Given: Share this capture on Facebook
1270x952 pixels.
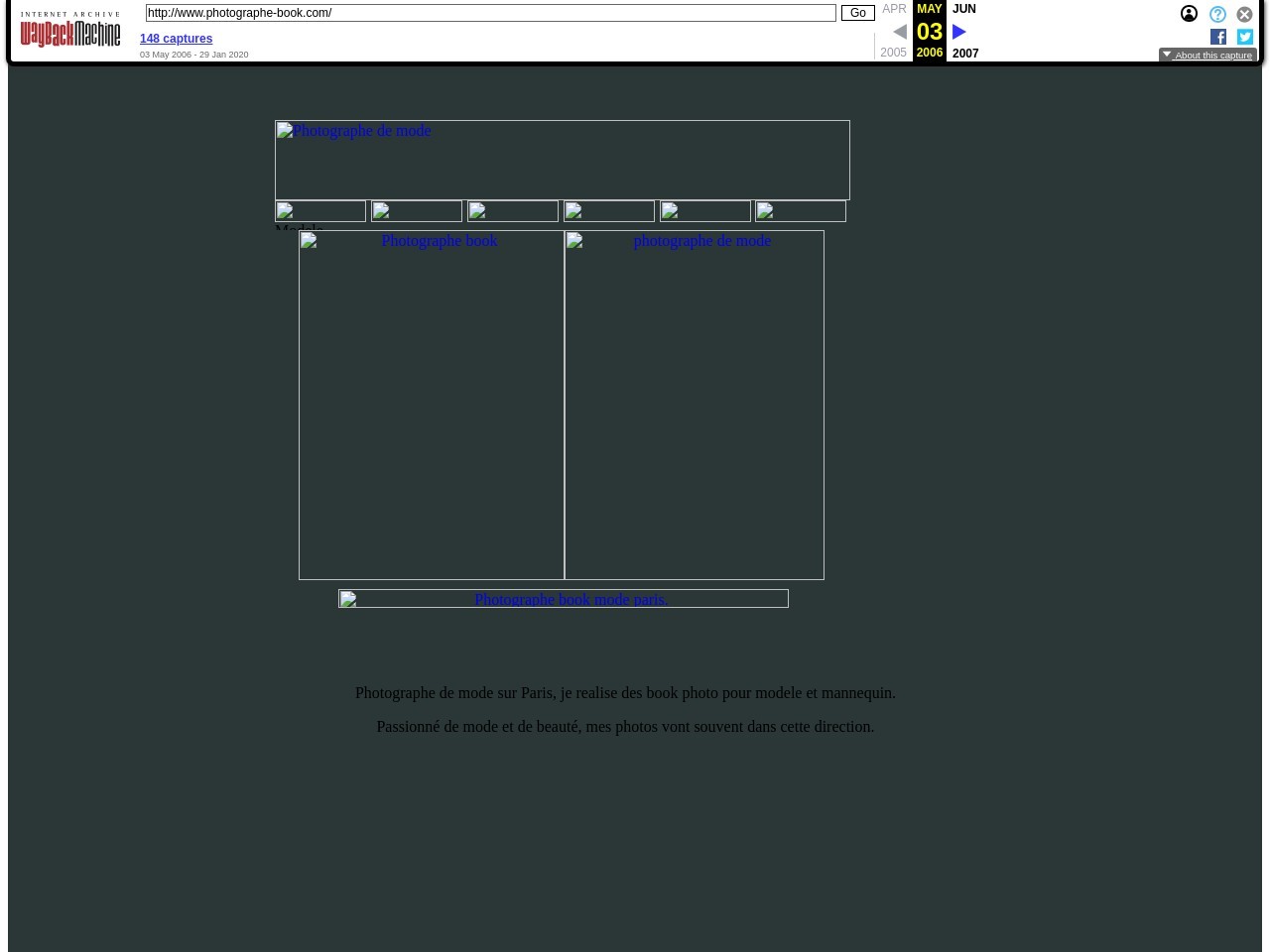Looking at the screenshot, I should coord(1218,37).
